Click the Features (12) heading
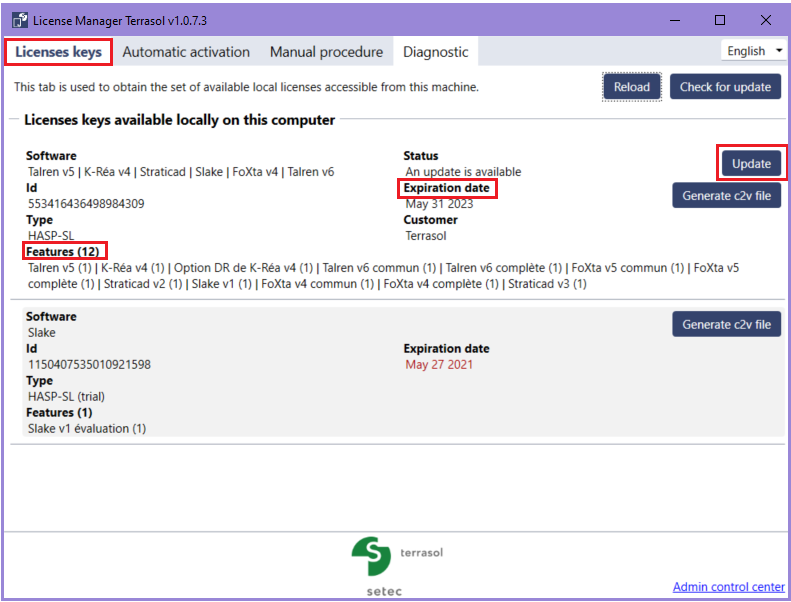Screen dimensions: 791x602 (x=63, y=251)
